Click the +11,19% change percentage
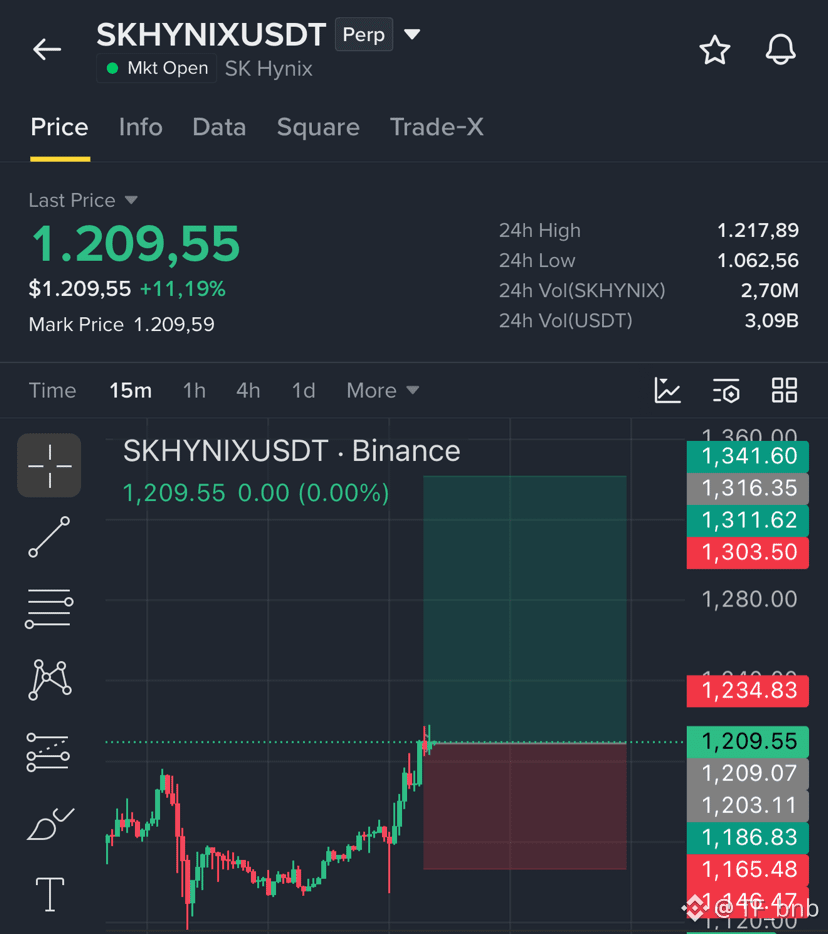Image resolution: width=828 pixels, height=934 pixels. 182,289
